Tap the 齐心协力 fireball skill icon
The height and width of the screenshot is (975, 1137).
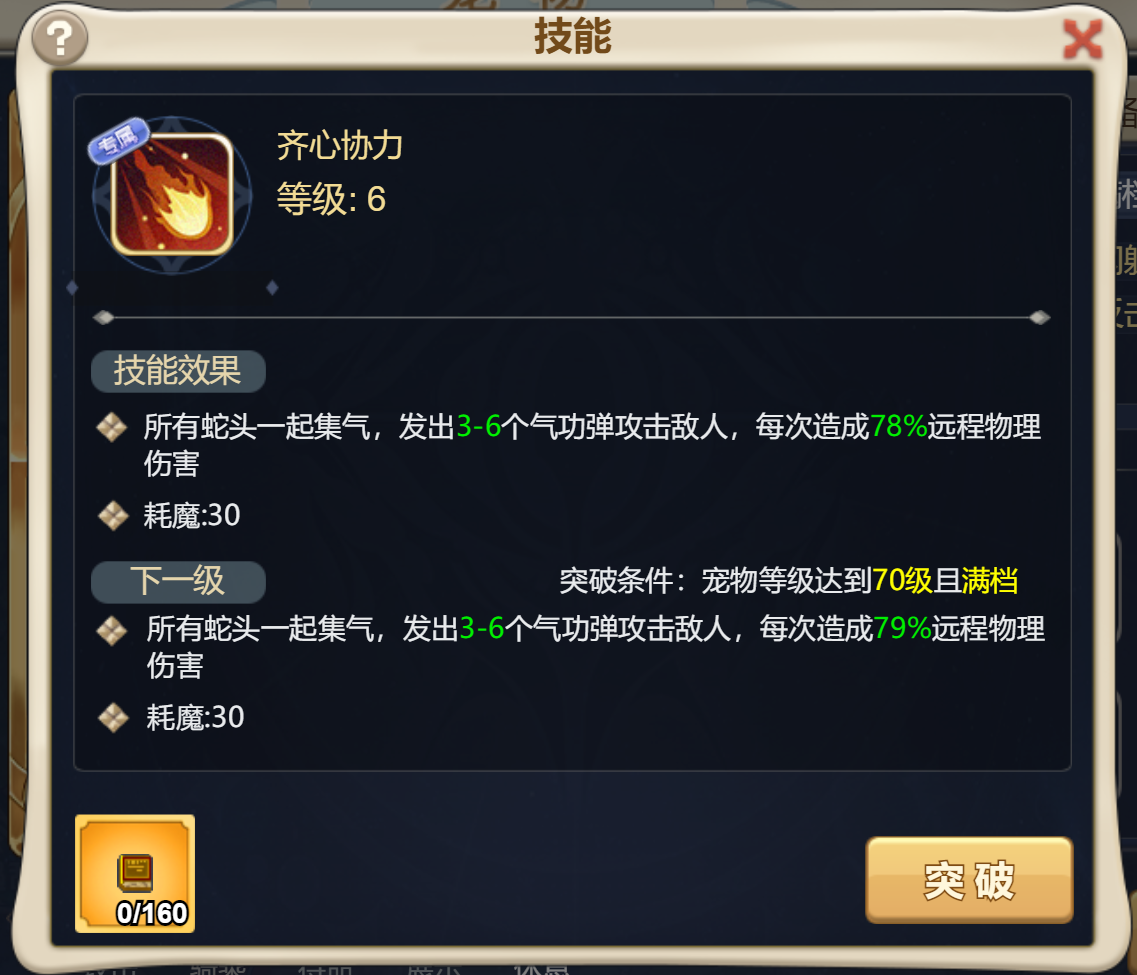point(172,196)
